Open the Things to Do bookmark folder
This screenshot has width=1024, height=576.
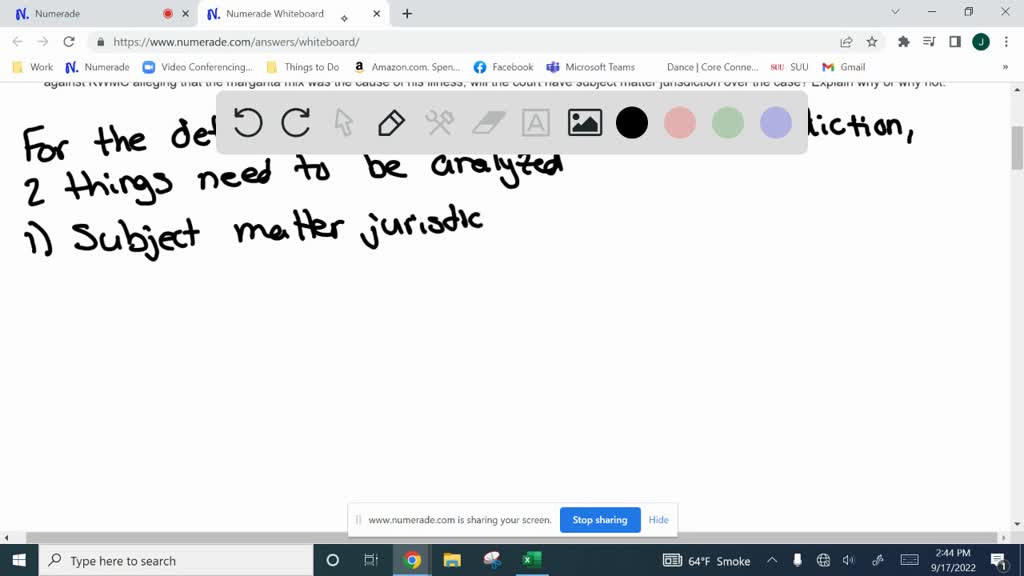click(x=303, y=67)
